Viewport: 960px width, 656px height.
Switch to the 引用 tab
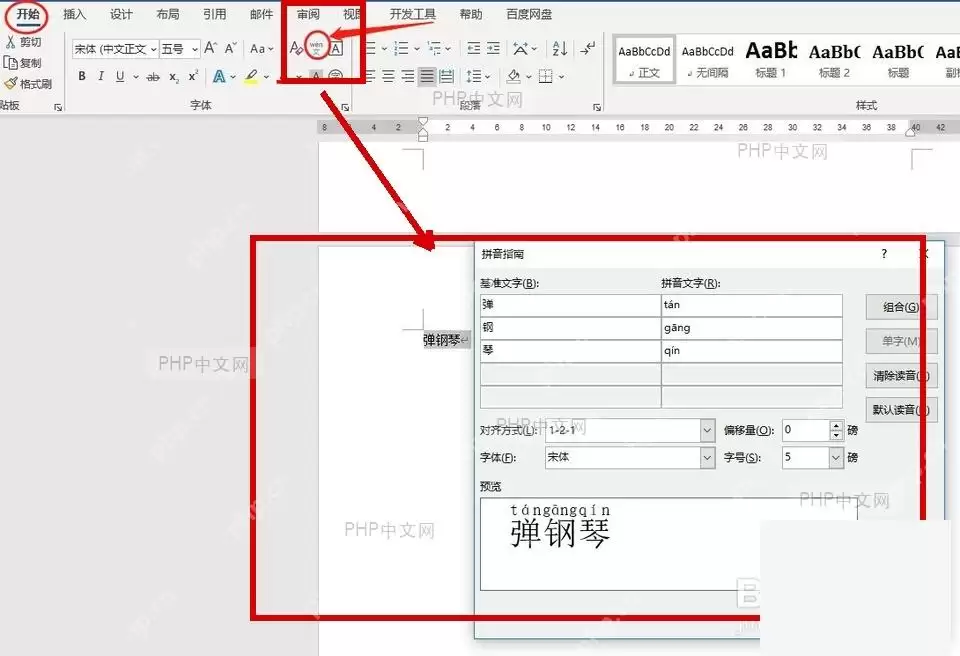pos(214,13)
